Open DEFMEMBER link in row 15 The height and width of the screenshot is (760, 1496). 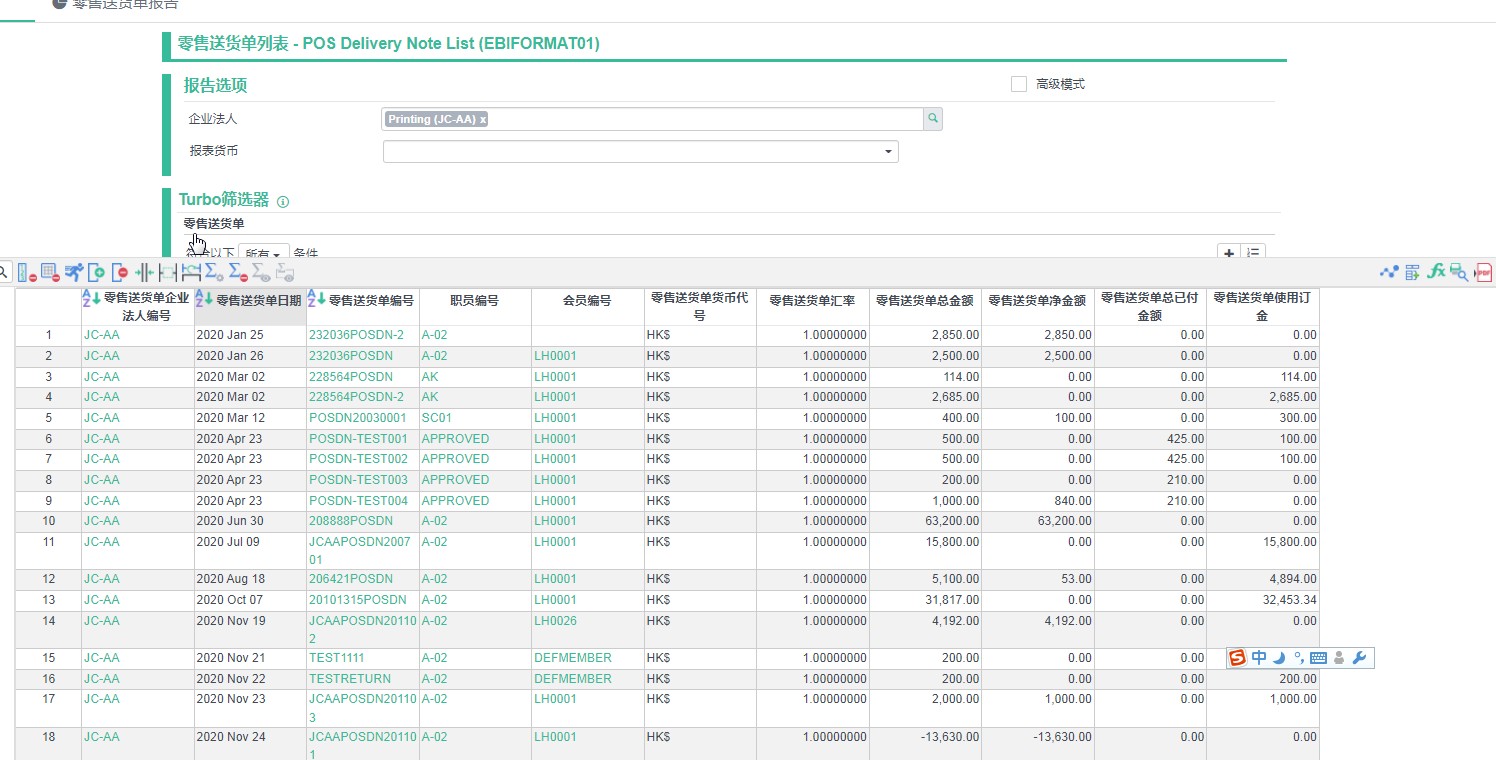(x=572, y=658)
